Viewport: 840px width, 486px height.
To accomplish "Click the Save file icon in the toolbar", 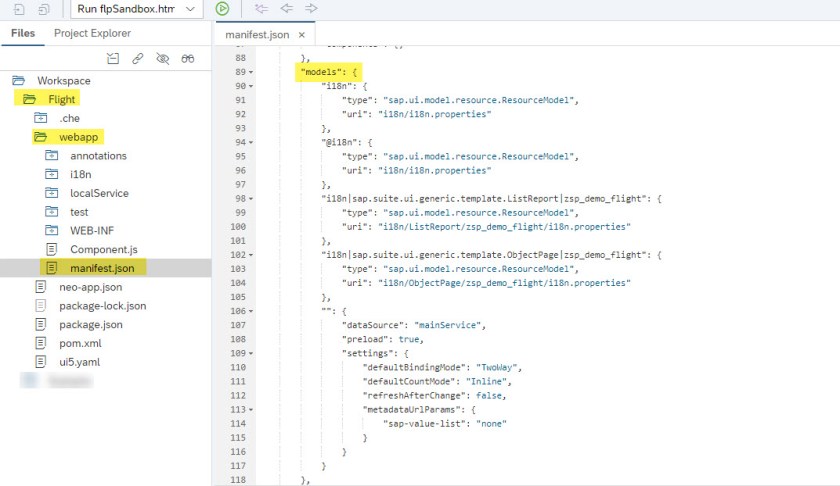I will (x=19, y=9).
